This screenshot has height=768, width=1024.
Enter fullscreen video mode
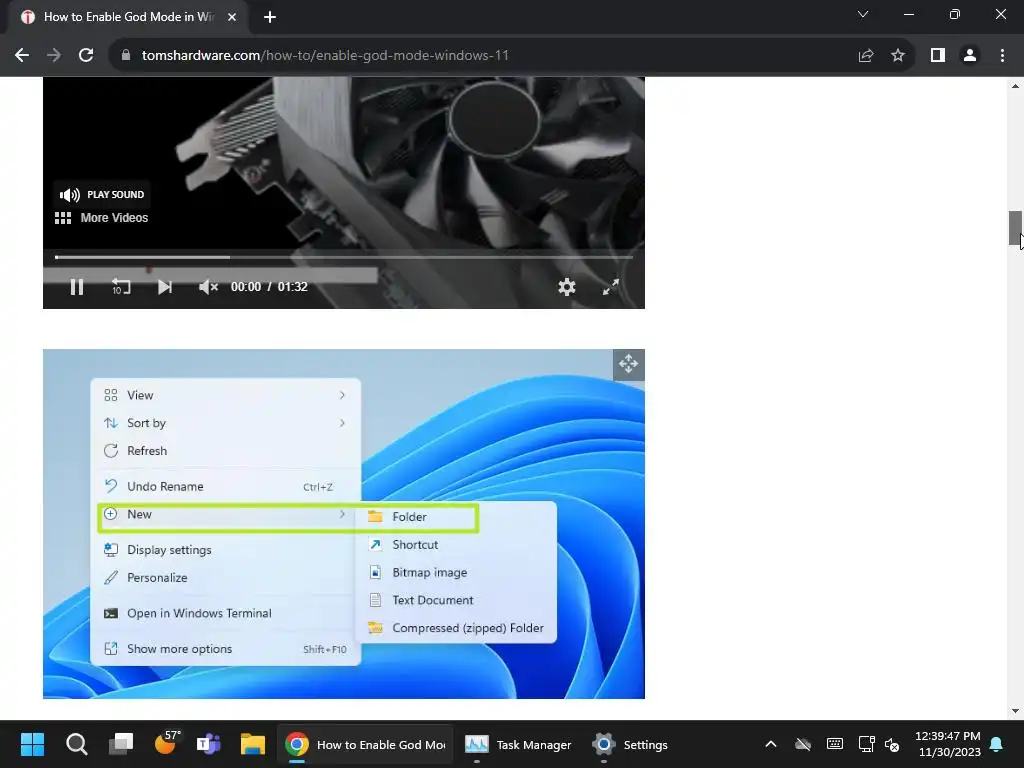click(611, 287)
